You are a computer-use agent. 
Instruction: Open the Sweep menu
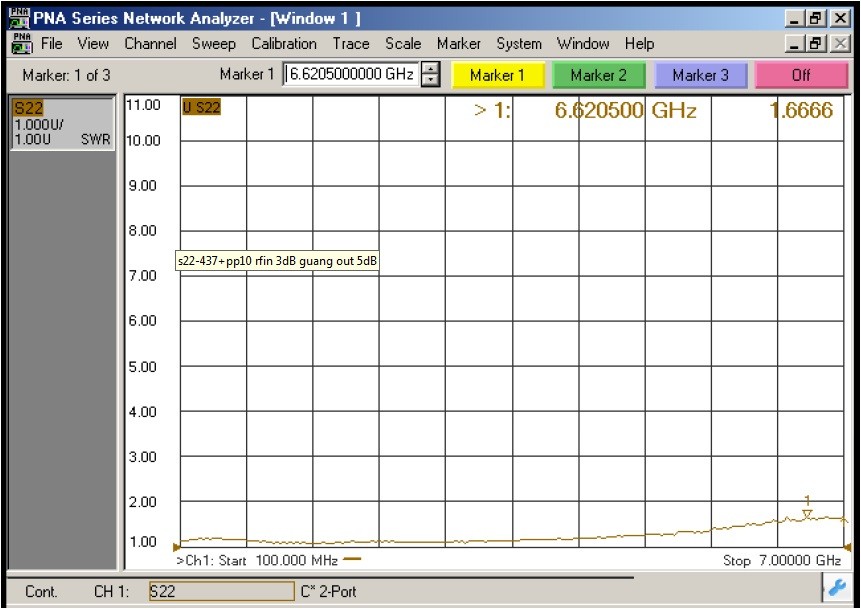click(x=214, y=43)
